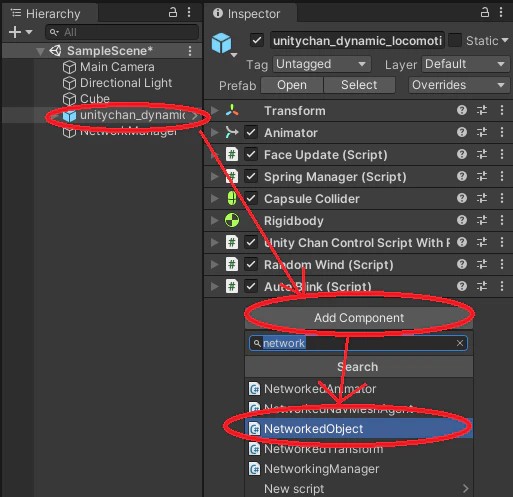Select the Inspector tab
The height and width of the screenshot is (497, 513).
coord(249,14)
